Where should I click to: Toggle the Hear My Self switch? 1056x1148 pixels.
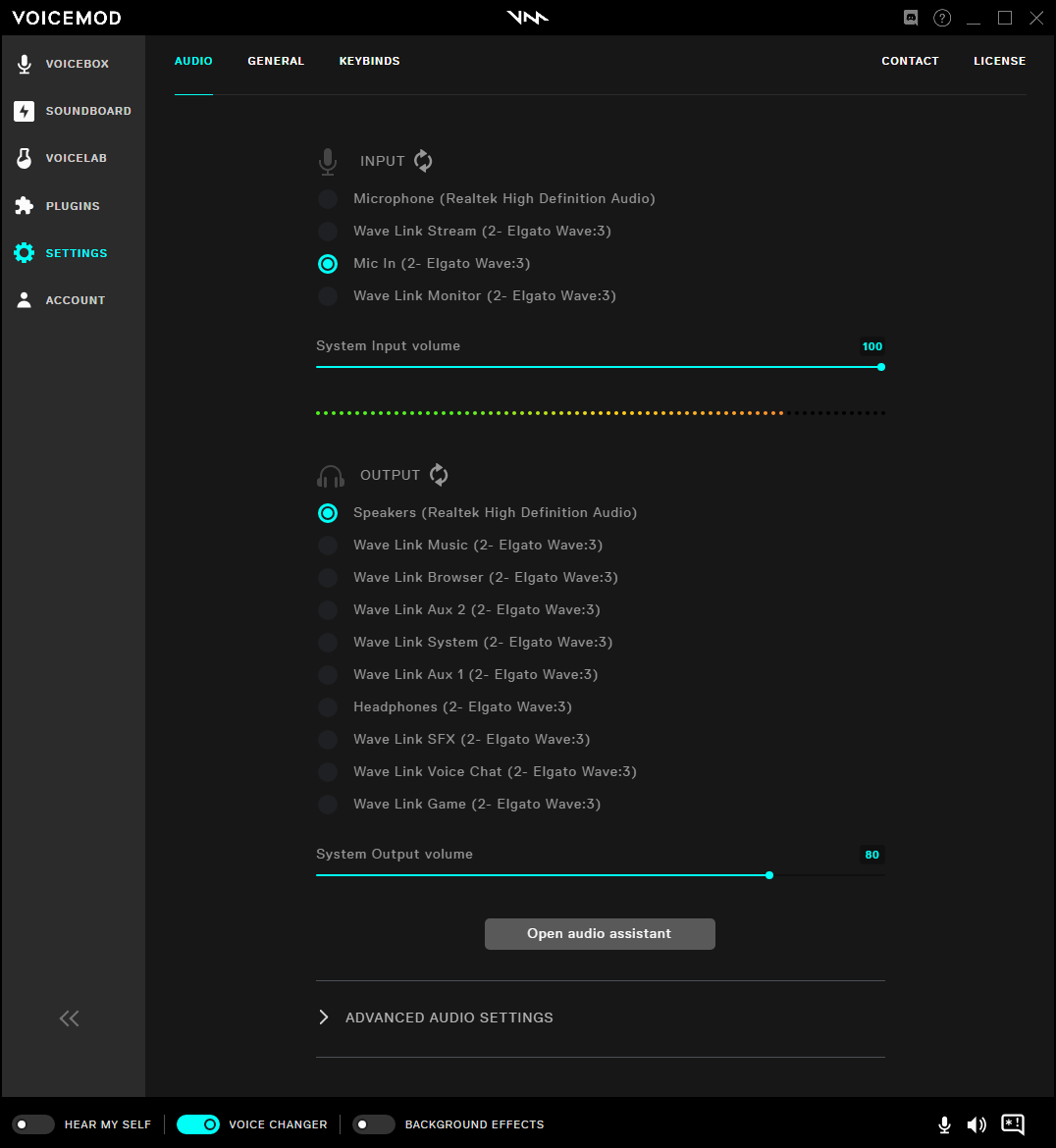point(33,1124)
